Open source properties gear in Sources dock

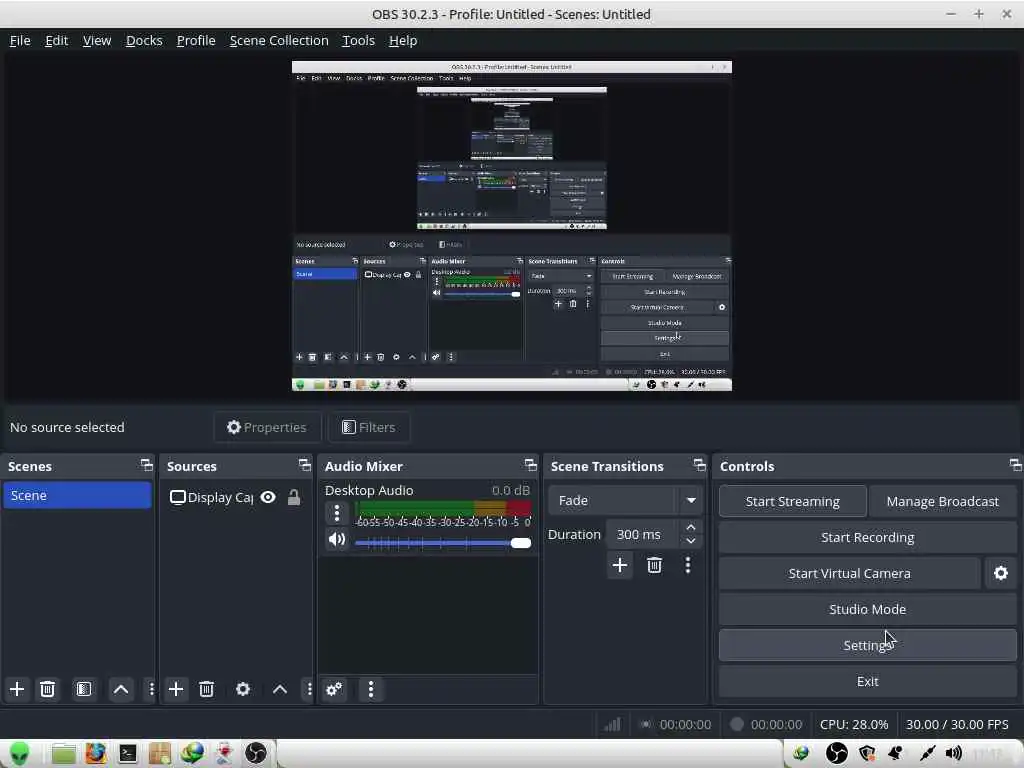pos(243,689)
